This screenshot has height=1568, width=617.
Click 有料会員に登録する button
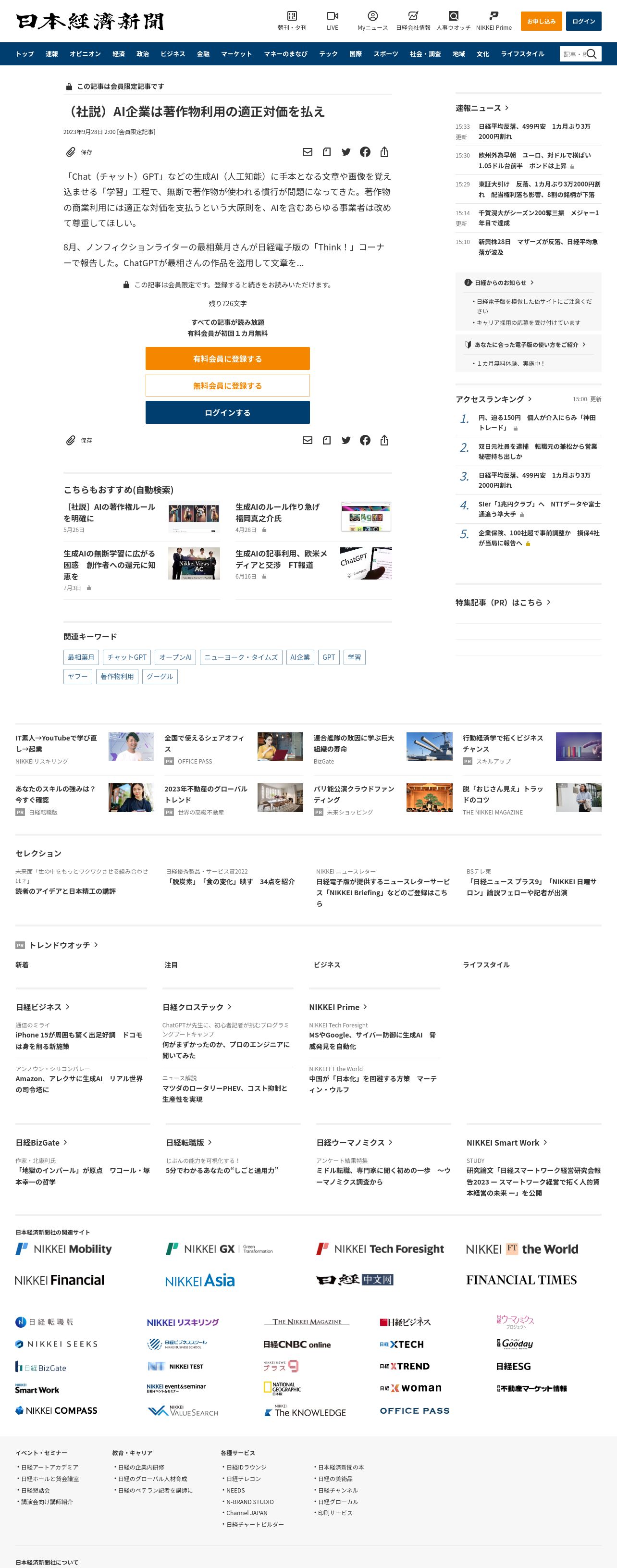click(x=228, y=358)
